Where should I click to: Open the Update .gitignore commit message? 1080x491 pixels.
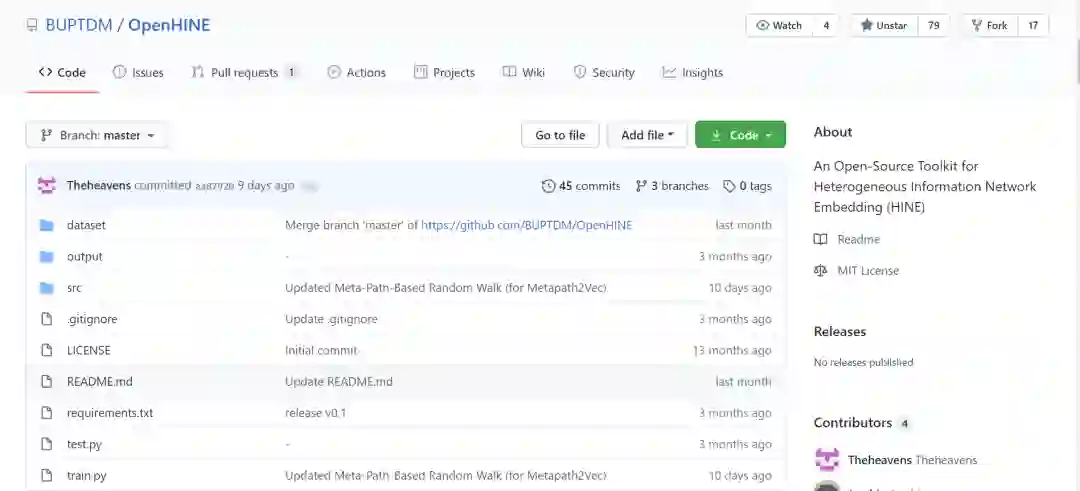(331, 320)
